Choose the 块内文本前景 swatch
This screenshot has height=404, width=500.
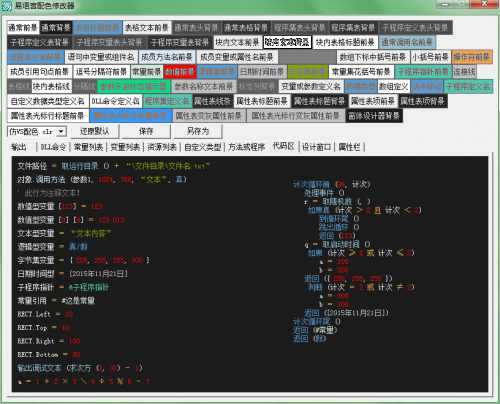(x=238, y=42)
